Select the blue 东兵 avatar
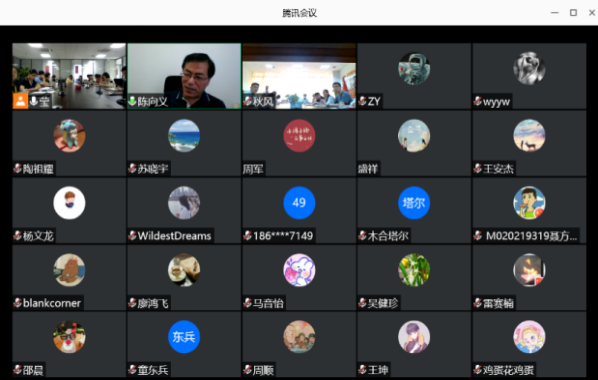This screenshot has height=380, width=598. point(184,337)
